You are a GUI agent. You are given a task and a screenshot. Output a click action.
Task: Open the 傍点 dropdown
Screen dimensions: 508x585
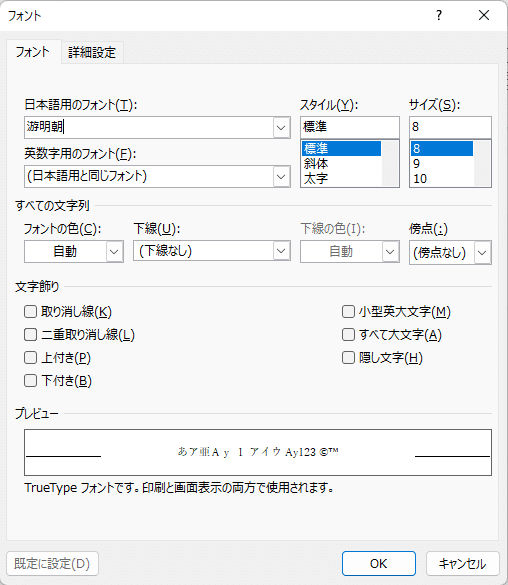482,253
